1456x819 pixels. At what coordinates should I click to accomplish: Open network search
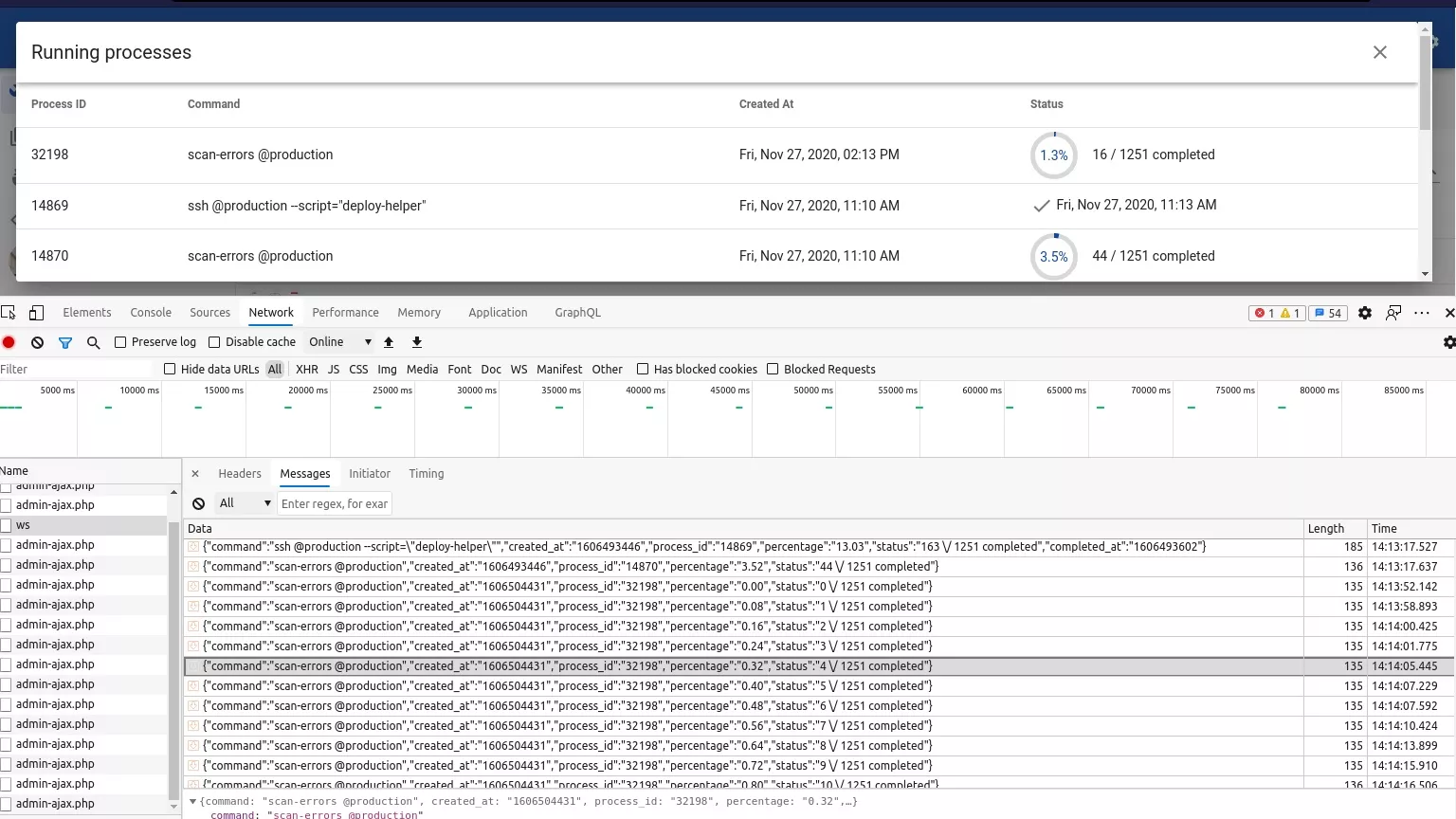coord(93,342)
